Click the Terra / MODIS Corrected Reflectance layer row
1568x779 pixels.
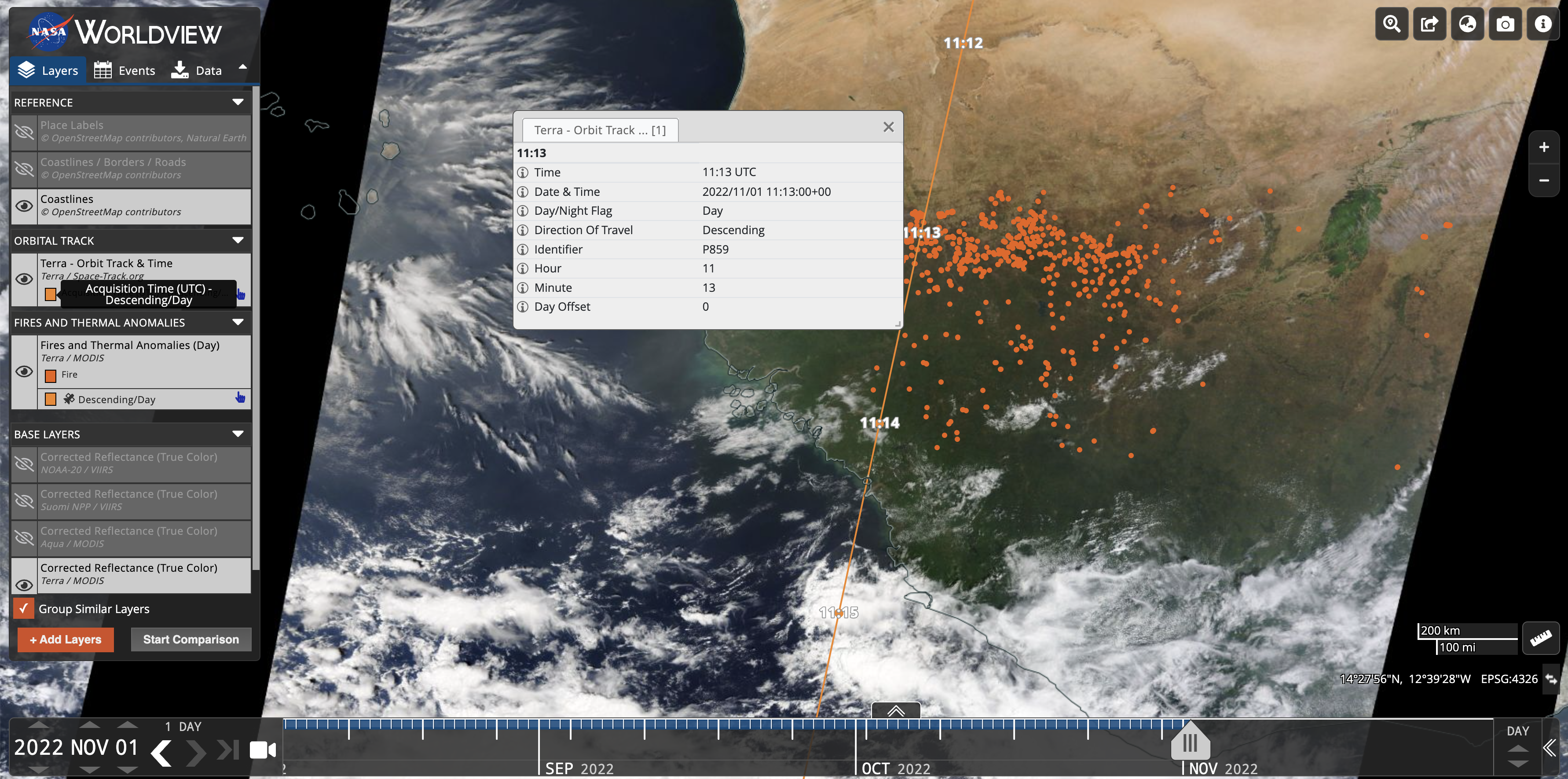[x=131, y=575]
